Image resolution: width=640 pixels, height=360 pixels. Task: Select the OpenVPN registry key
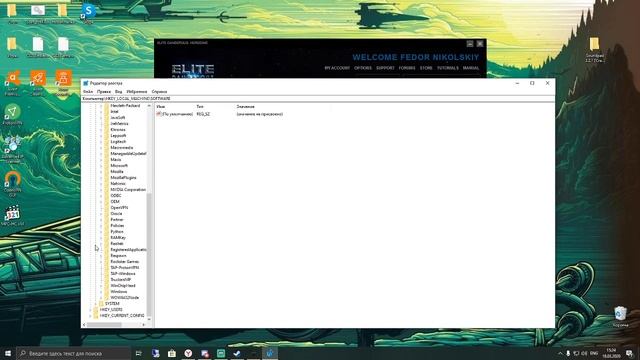click(119, 208)
